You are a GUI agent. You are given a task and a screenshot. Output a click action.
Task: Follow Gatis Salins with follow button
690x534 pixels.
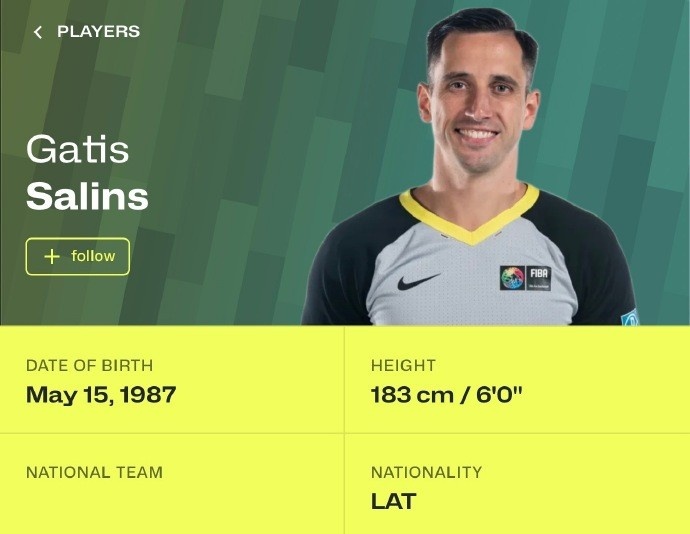(x=78, y=256)
